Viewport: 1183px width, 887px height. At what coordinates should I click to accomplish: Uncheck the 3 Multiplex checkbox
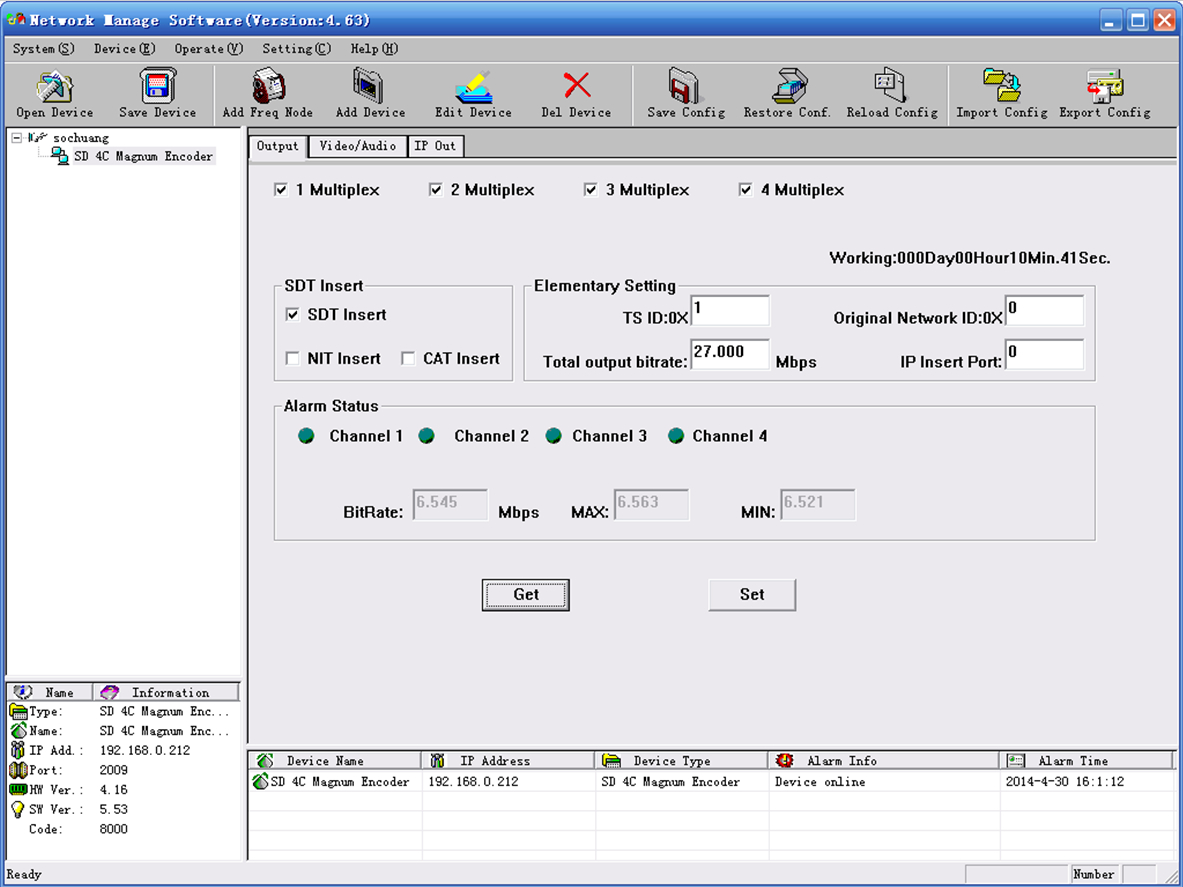(x=591, y=190)
